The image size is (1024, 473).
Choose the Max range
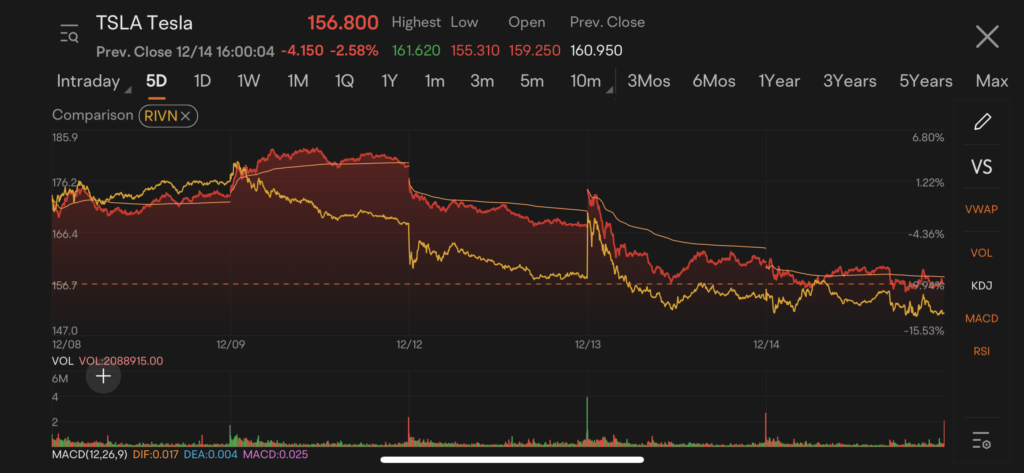coord(992,81)
